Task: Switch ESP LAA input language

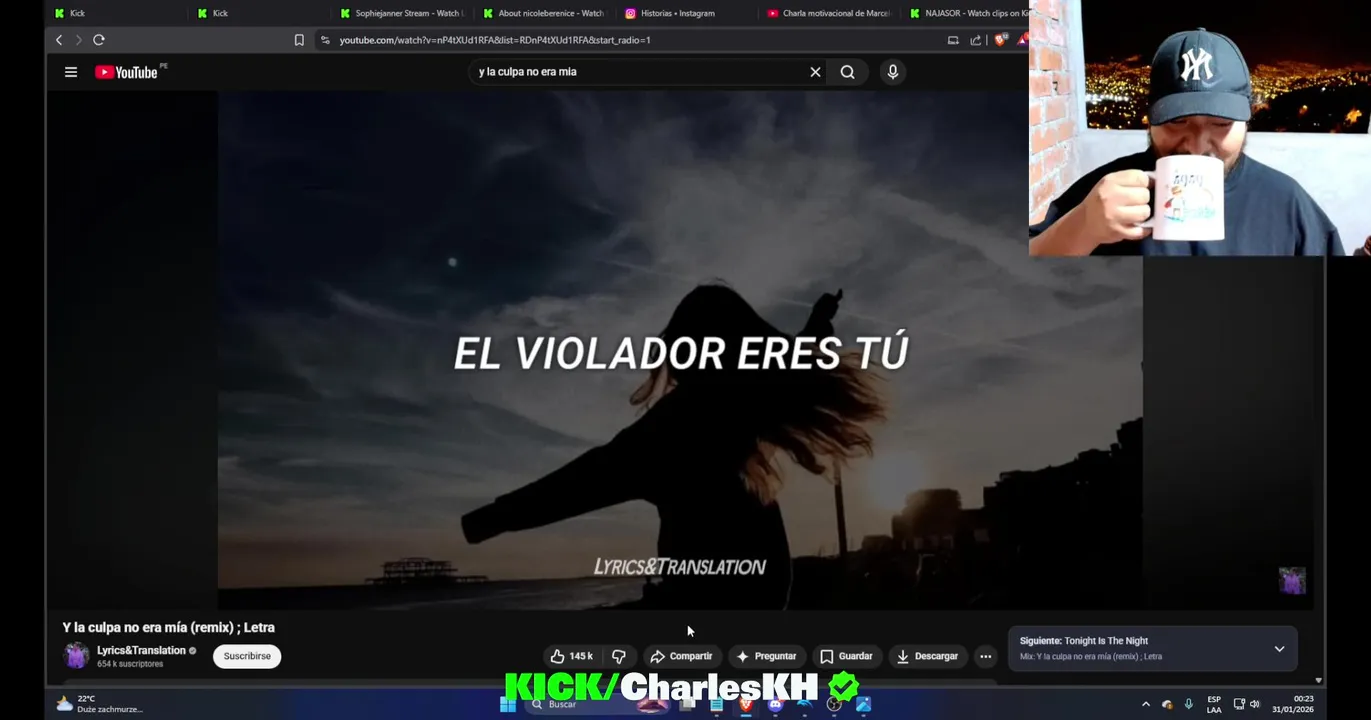Action: (x=1214, y=704)
